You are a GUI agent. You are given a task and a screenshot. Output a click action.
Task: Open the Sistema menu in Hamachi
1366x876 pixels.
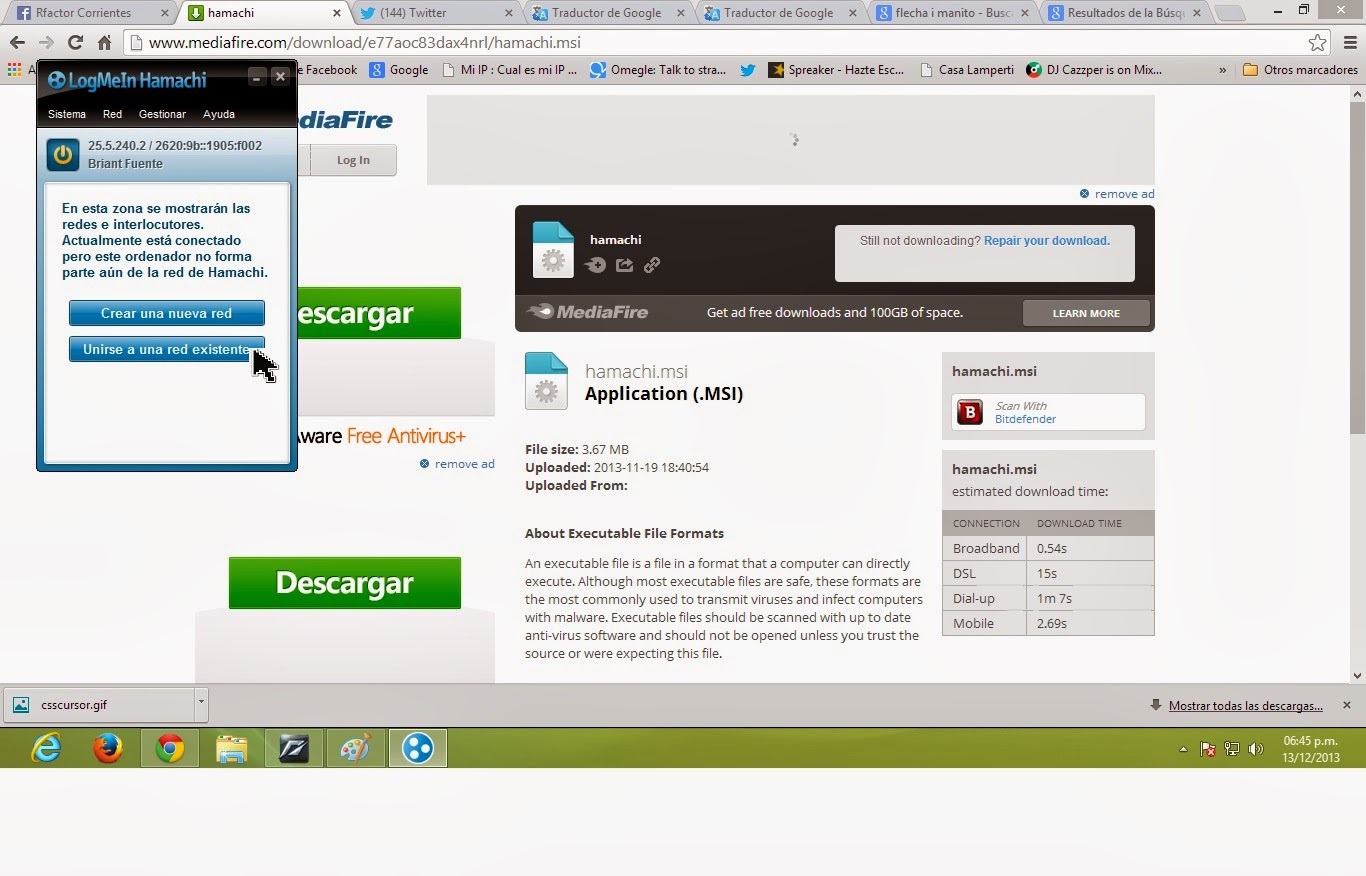point(67,114)
